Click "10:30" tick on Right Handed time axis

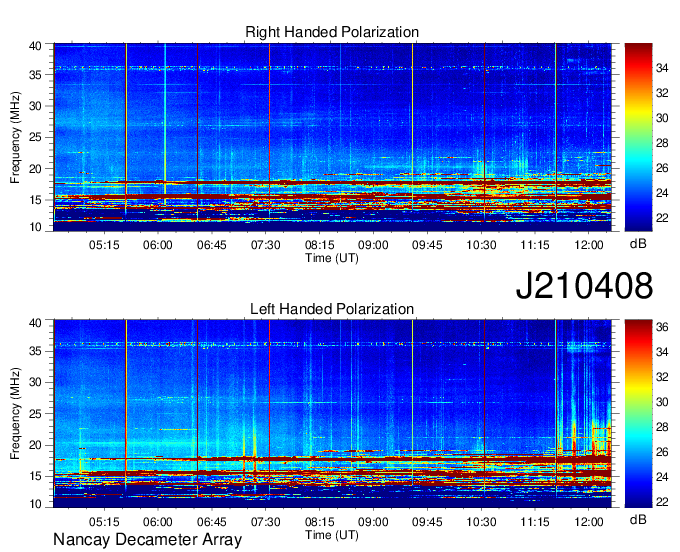tap(481, 245)
